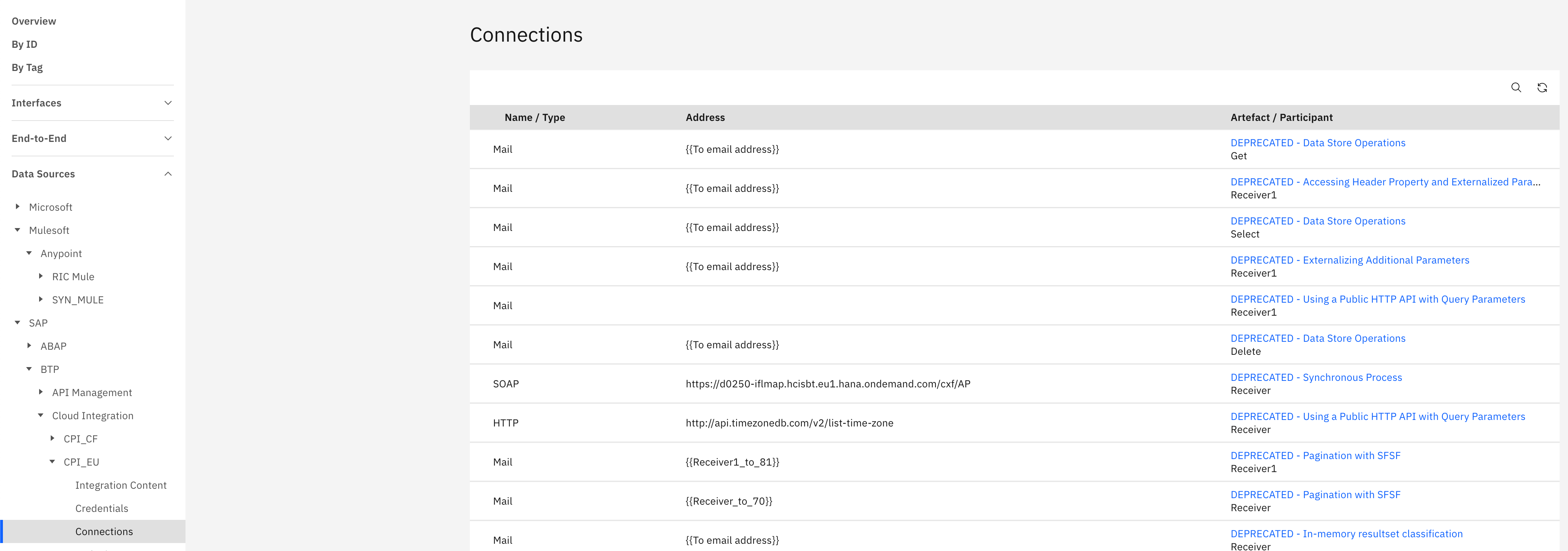Collapse the Data Sources section chevron

click(168, 174)
